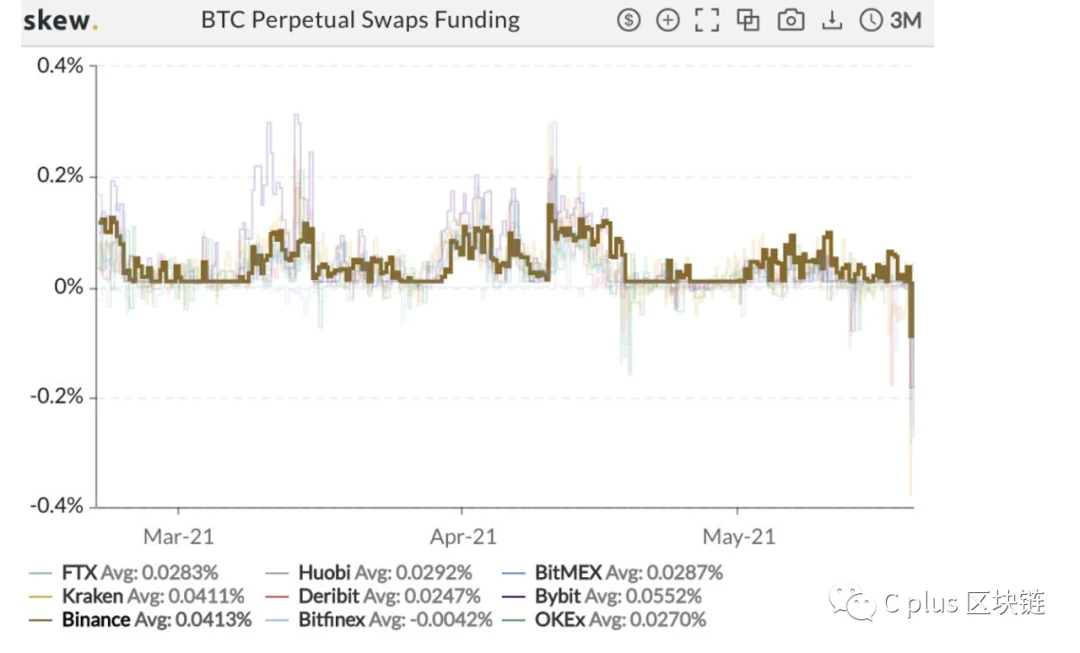Click the BitMEX legend entry
The width and height of the screenshot is (1080, 653).
pos(612,572)
